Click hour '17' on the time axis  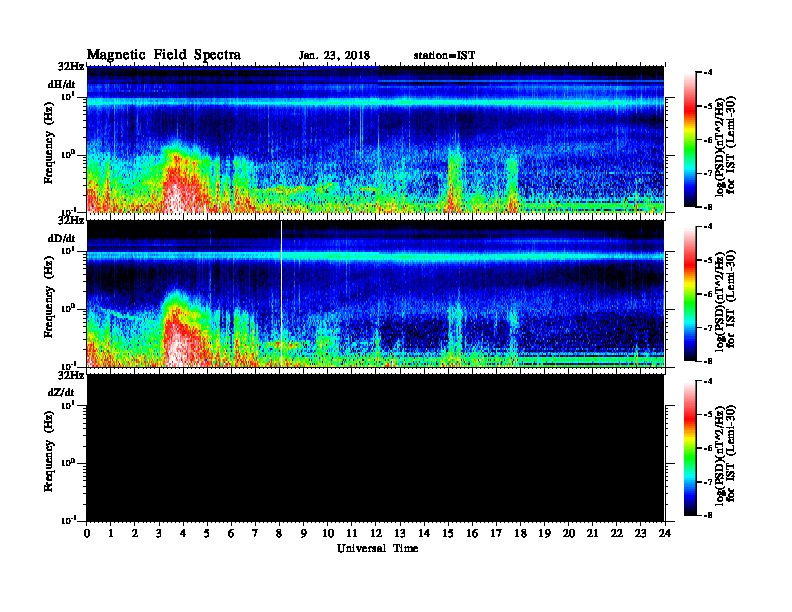(496, 534)
